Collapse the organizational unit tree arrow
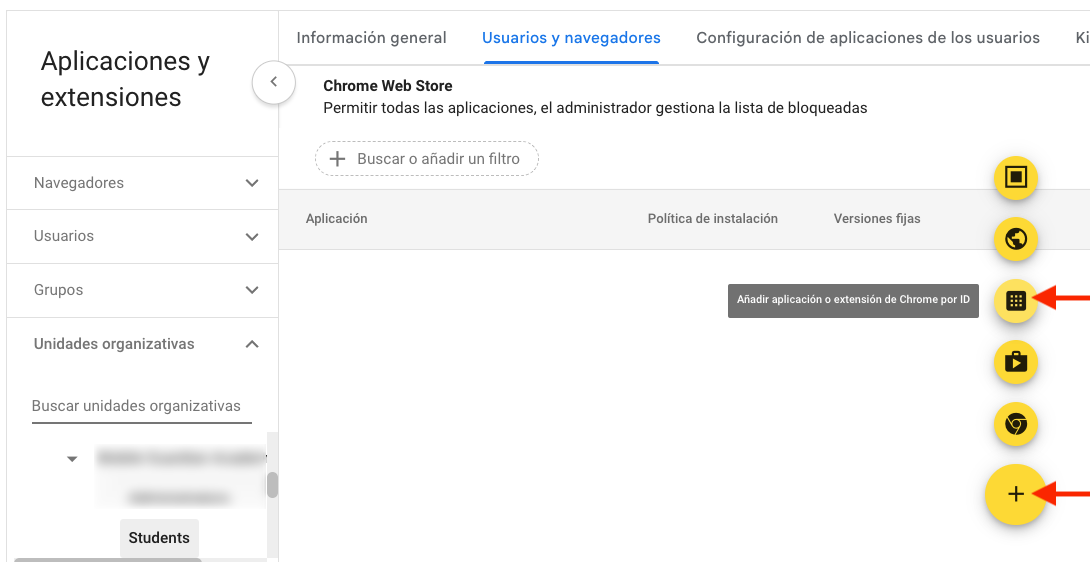Image resolution: width=1090 pixels, height=562 pixels. tap(72, 459)
